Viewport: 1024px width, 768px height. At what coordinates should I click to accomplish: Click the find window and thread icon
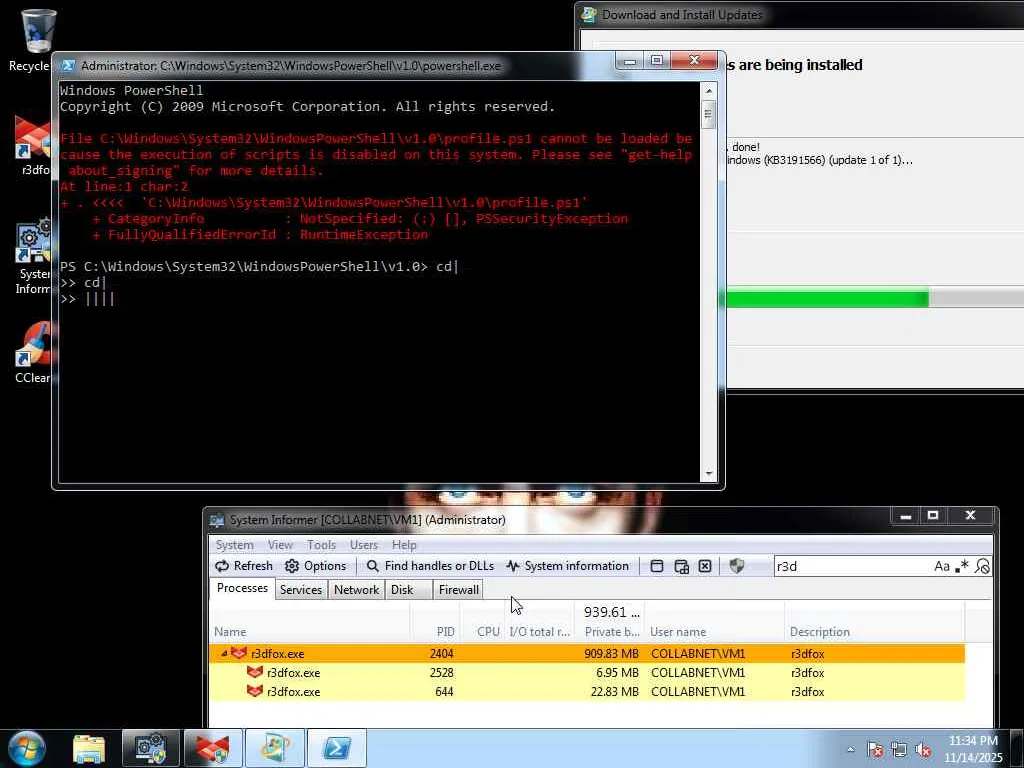[x=681, y=566]
